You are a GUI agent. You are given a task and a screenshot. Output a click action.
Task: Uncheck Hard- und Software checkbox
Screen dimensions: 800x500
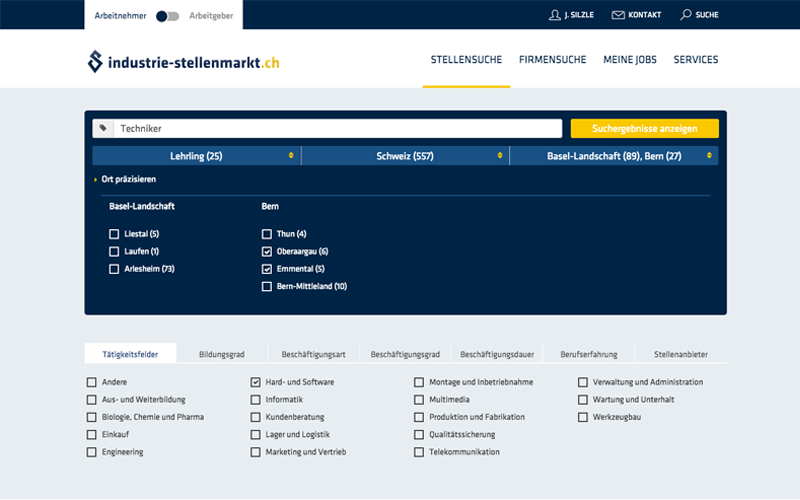point(256,382)
